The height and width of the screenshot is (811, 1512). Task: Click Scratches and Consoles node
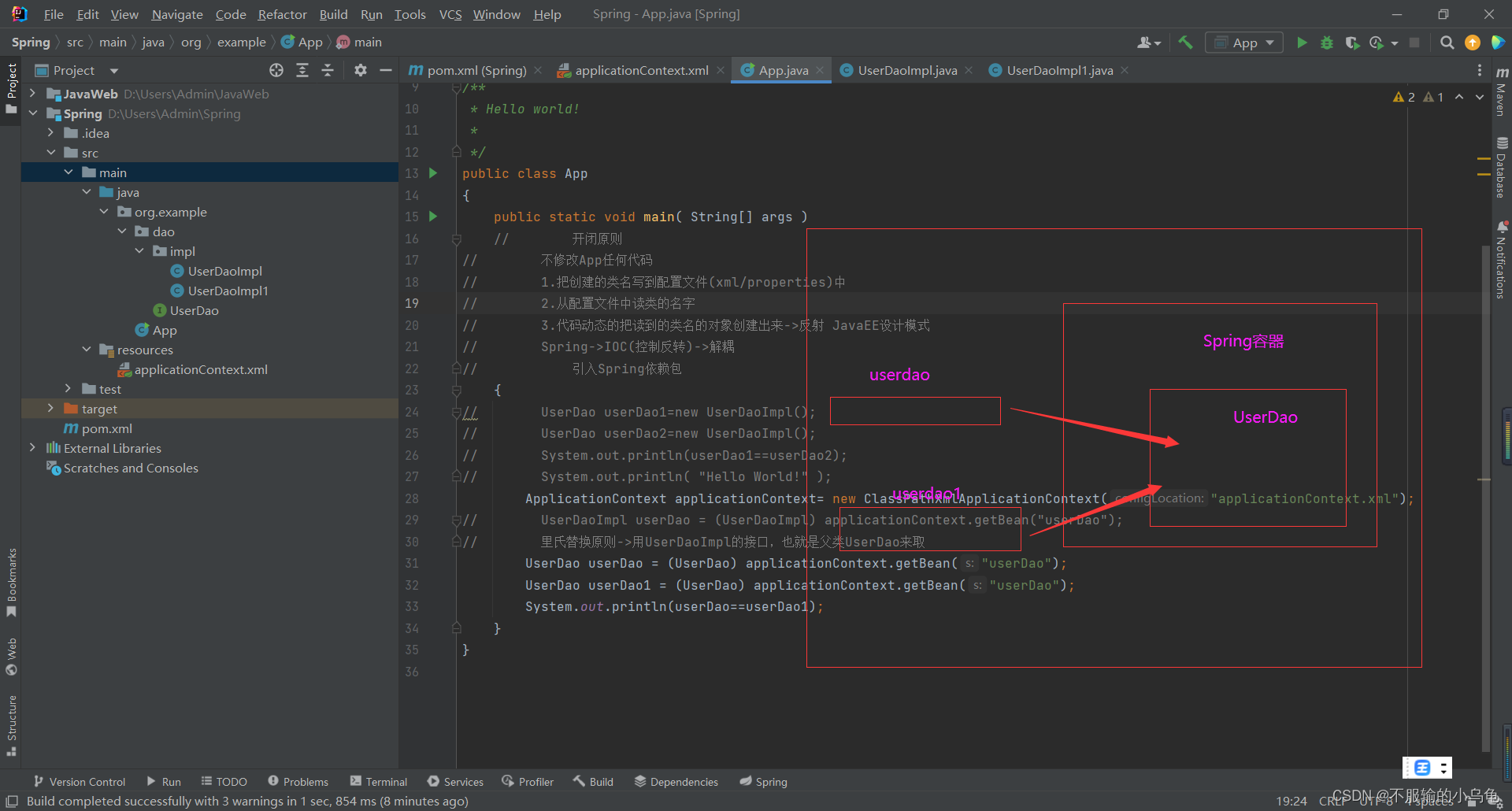(131, 468)
